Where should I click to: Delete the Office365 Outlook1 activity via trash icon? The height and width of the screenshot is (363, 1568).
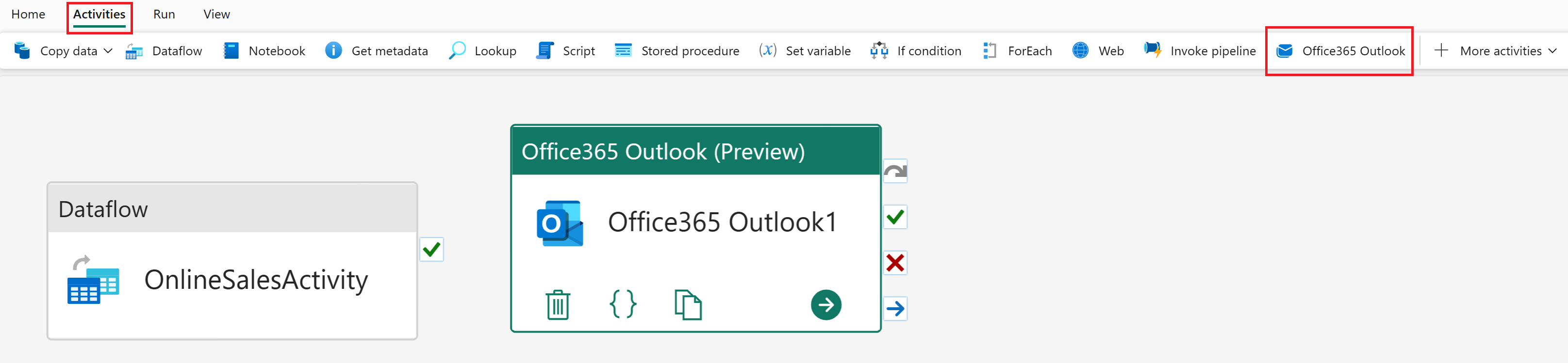tap(558, 304)
